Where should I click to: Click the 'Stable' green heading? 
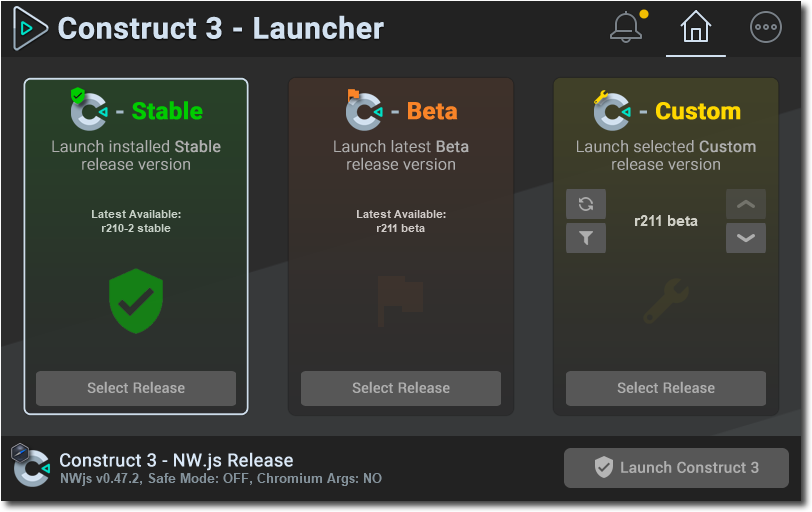pos(167,111)
